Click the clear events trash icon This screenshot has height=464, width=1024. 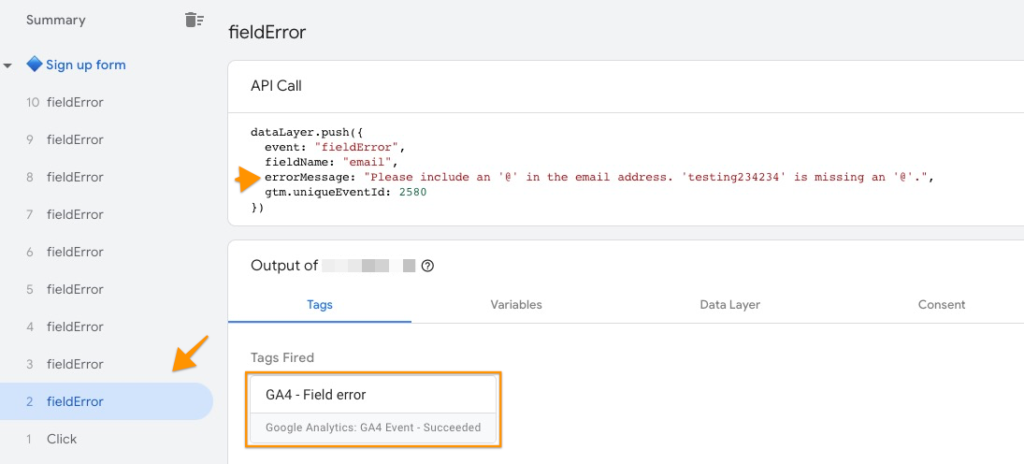click(194, 20)
